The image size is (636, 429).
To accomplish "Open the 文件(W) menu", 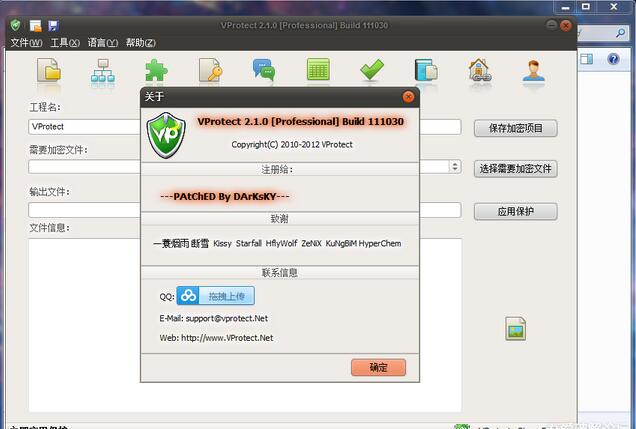I will tap(26, 43).
